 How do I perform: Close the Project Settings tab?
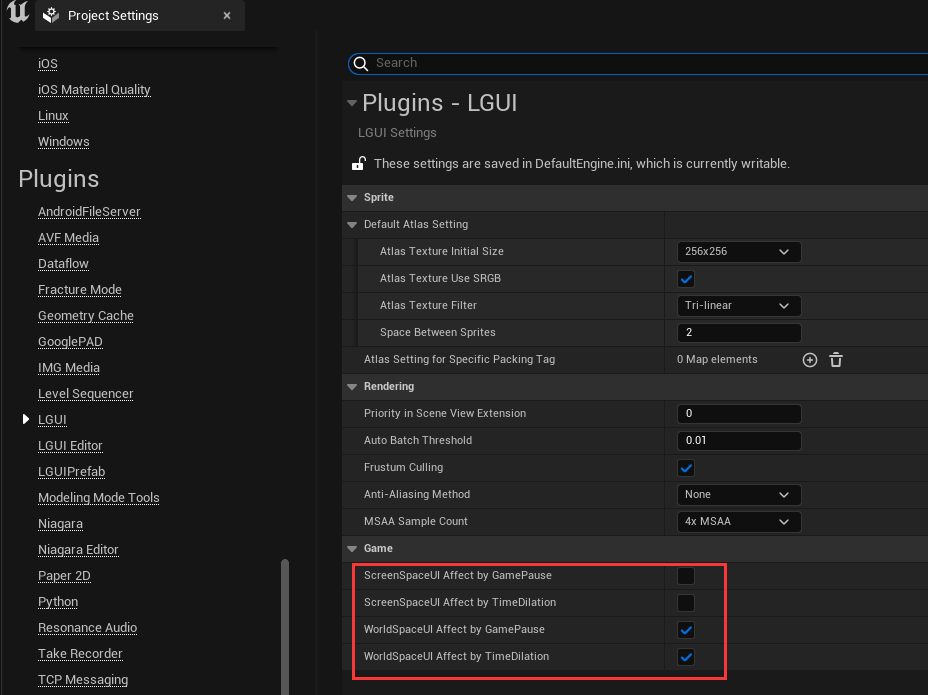coord(227,16)
